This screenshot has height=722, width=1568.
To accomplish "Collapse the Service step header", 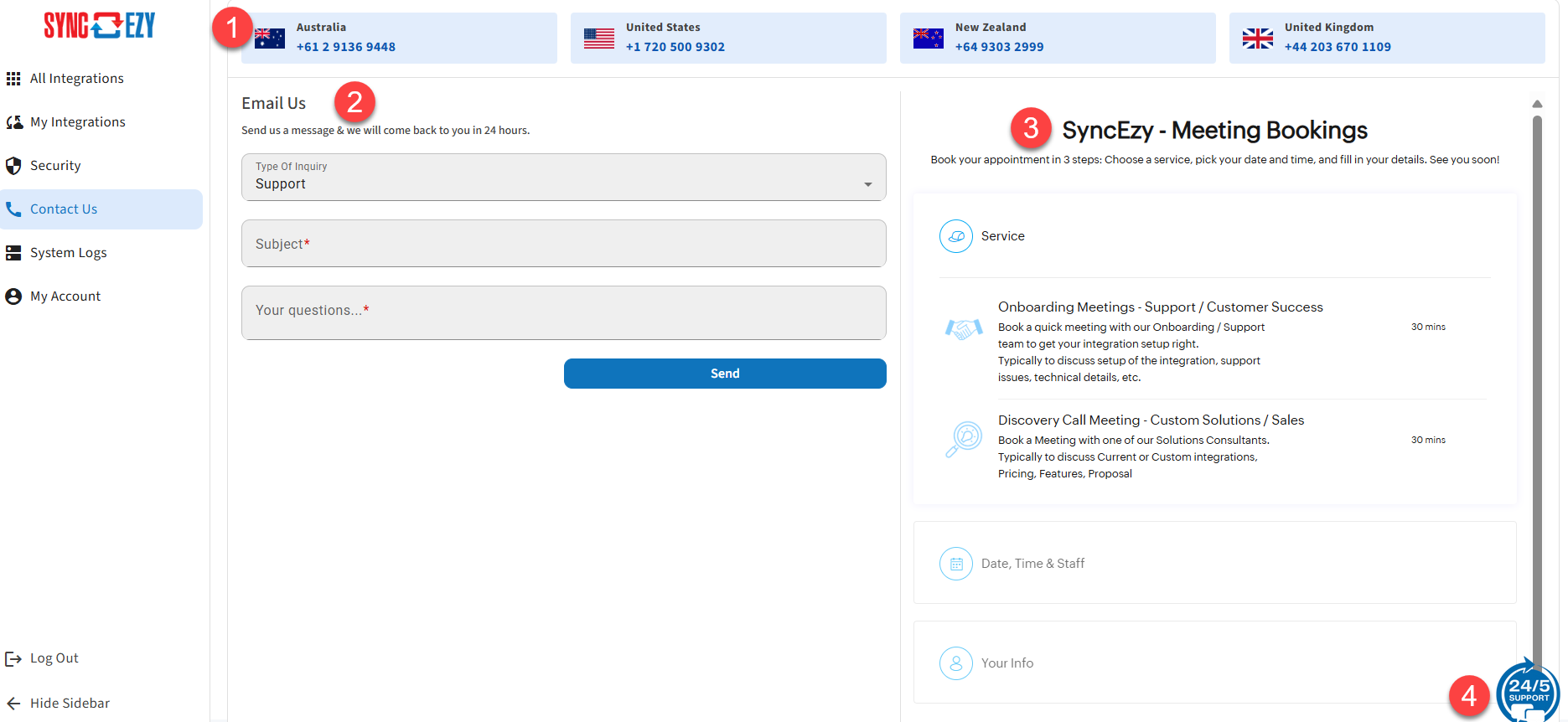I will tap(1214, 236).
